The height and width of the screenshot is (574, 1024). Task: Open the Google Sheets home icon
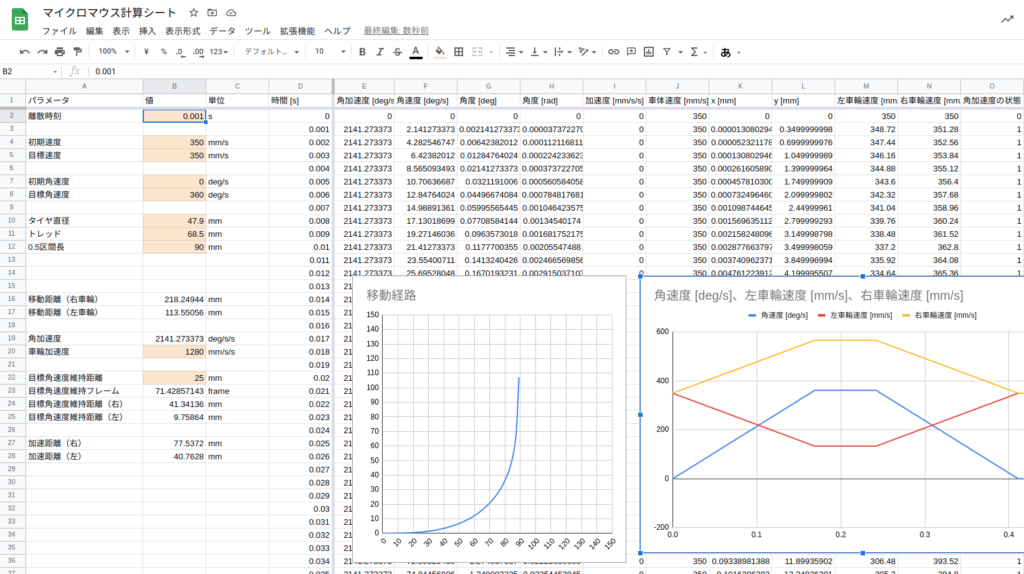[x=20, y=20]
